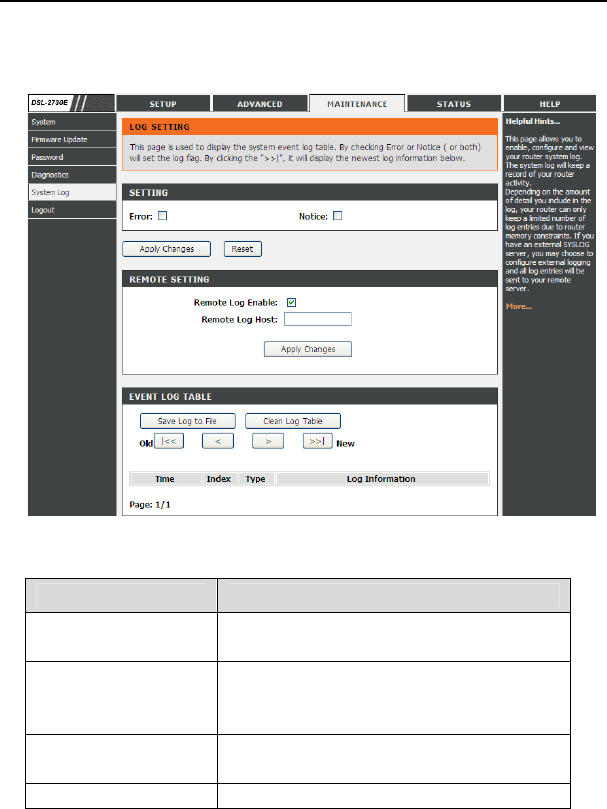This screenshot has width=607, height=809.
Task: Click the Helpful Hints... heading
Action: coord(533,121)
